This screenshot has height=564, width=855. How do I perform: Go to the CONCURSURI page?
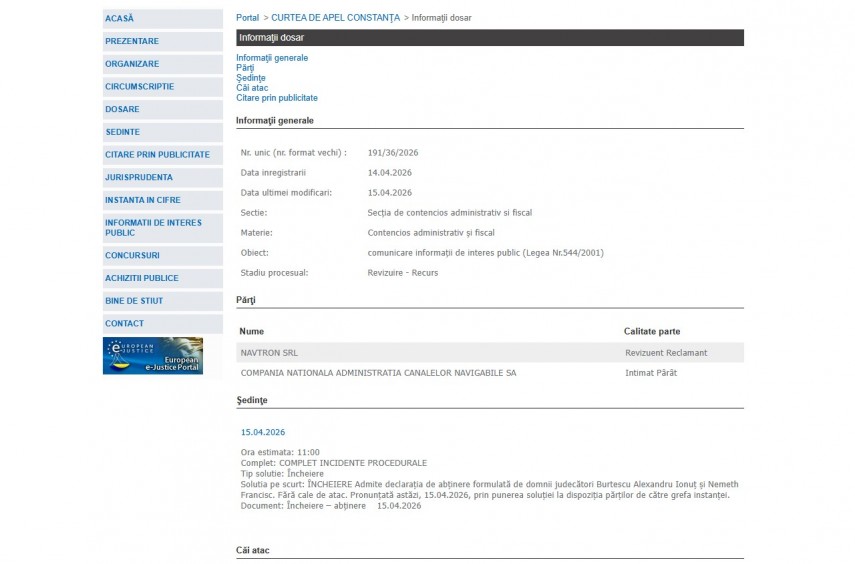click(x=132, y=256)
